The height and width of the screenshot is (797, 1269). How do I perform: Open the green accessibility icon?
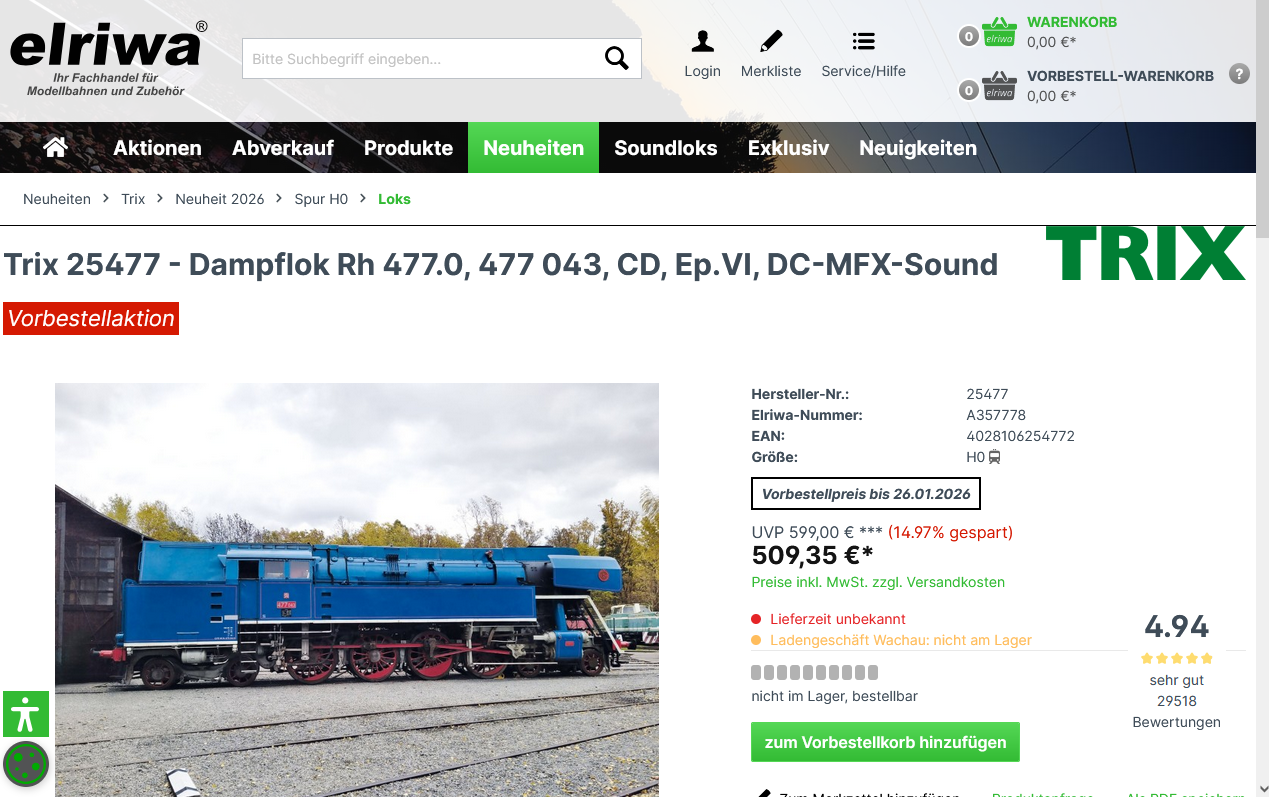[26, 714]
